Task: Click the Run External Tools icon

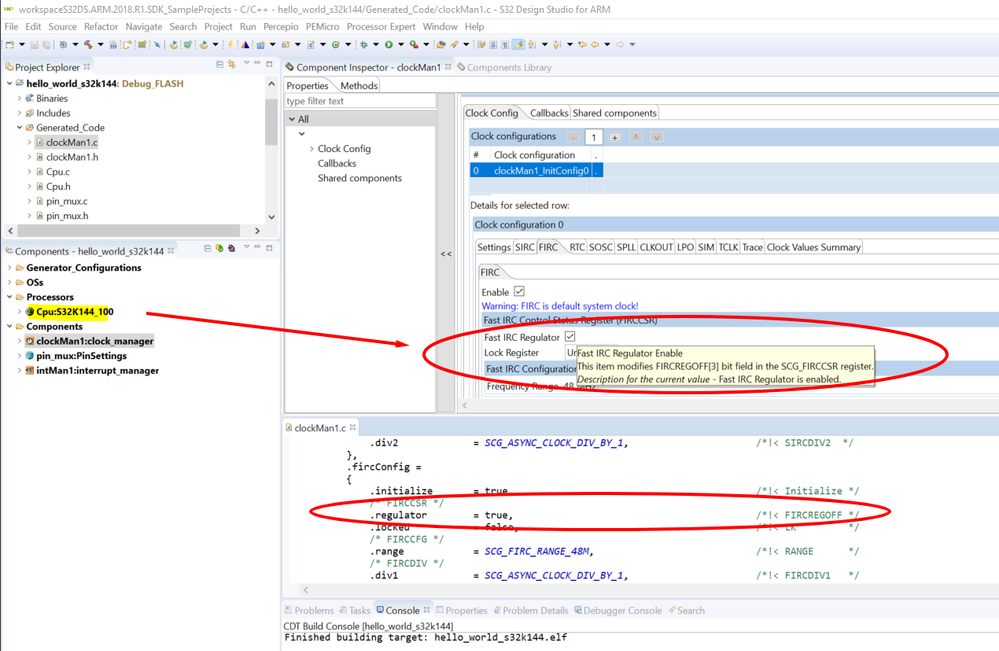Action: click(414, 45)
